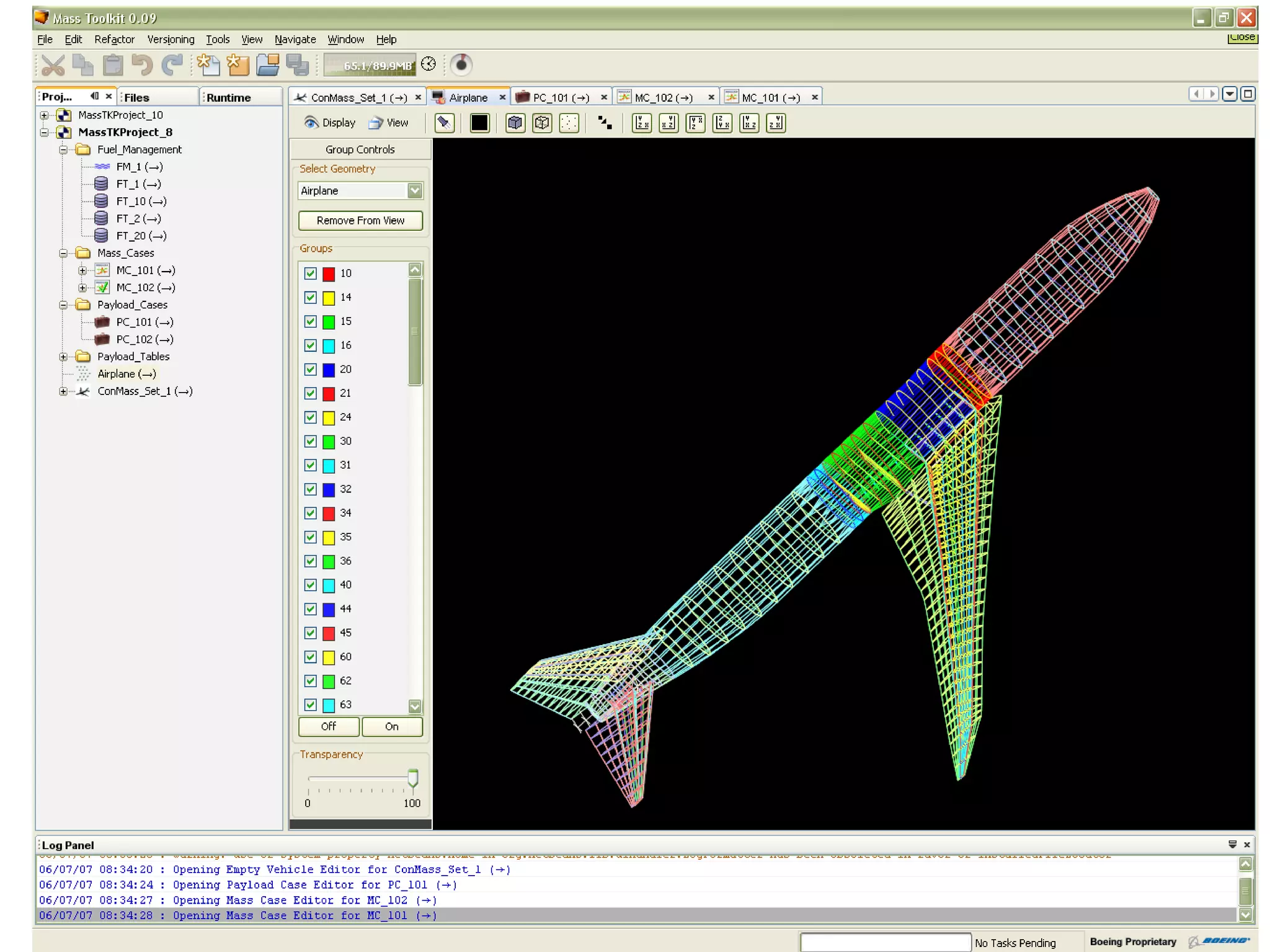This screenshot has height=952, width=1270.
Task: Toggle group 31 checkbox
Action: coord(311,465)
